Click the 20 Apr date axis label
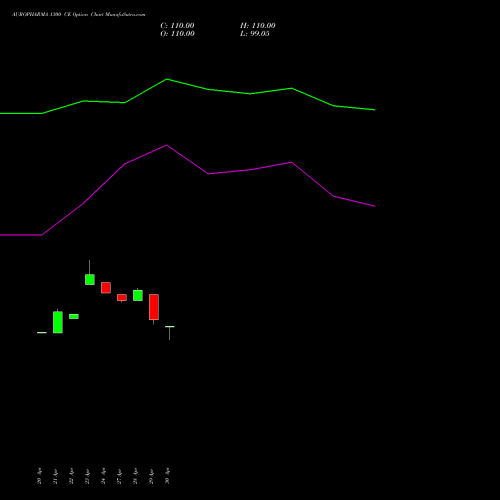The height and width of the screenshot is (500, 500). pyautogui.click(x=39, y=476)
